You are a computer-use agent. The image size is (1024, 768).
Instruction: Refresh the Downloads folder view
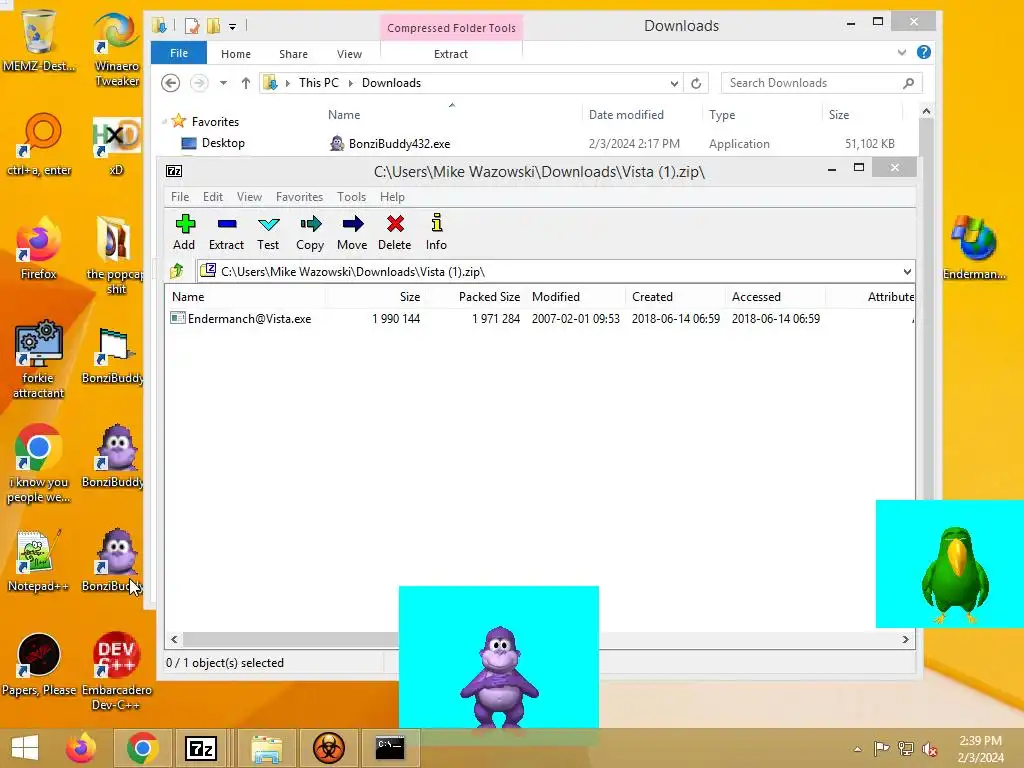click(696, 83)
